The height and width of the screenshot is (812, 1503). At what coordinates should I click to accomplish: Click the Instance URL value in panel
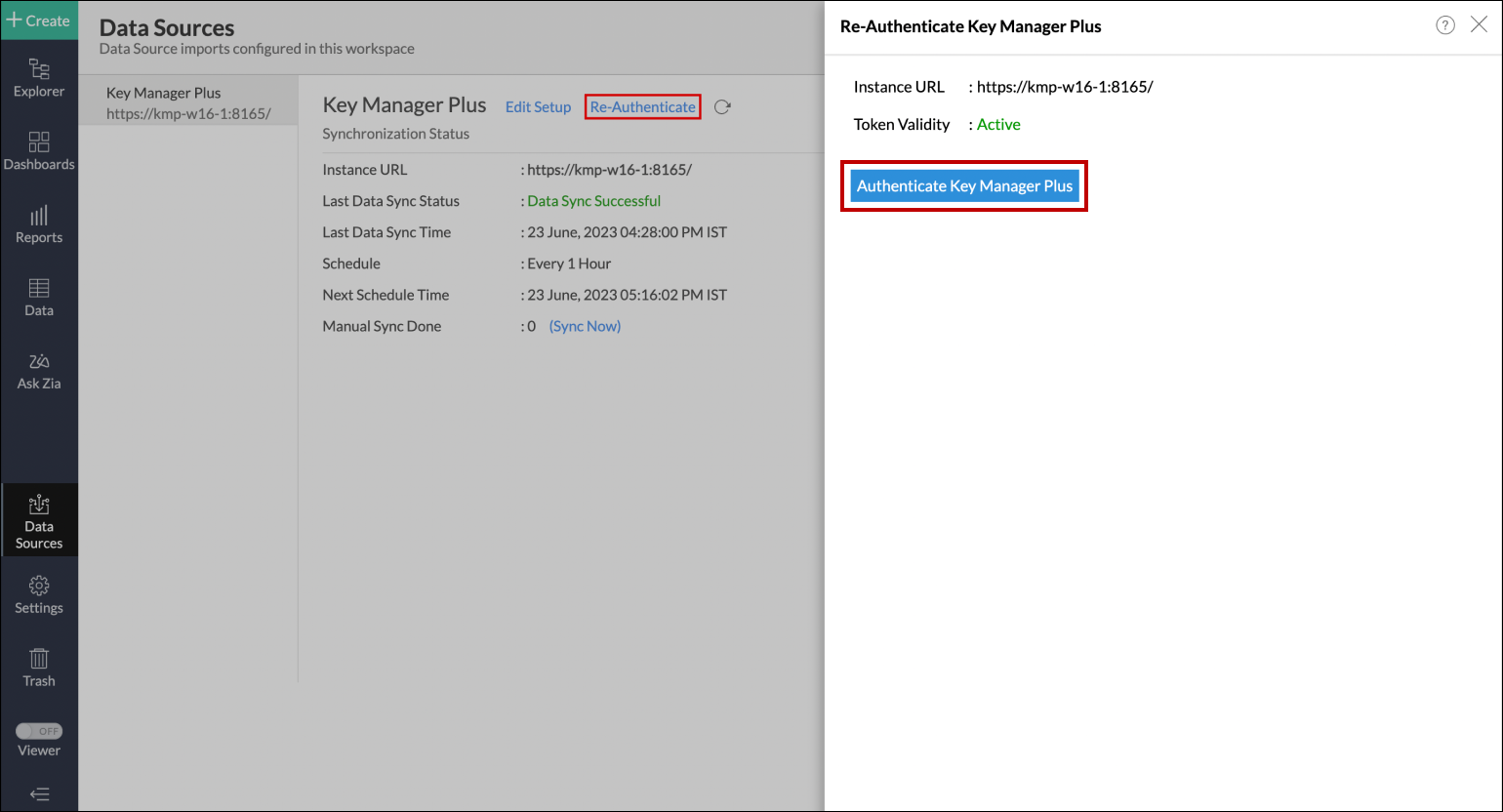1065,86
